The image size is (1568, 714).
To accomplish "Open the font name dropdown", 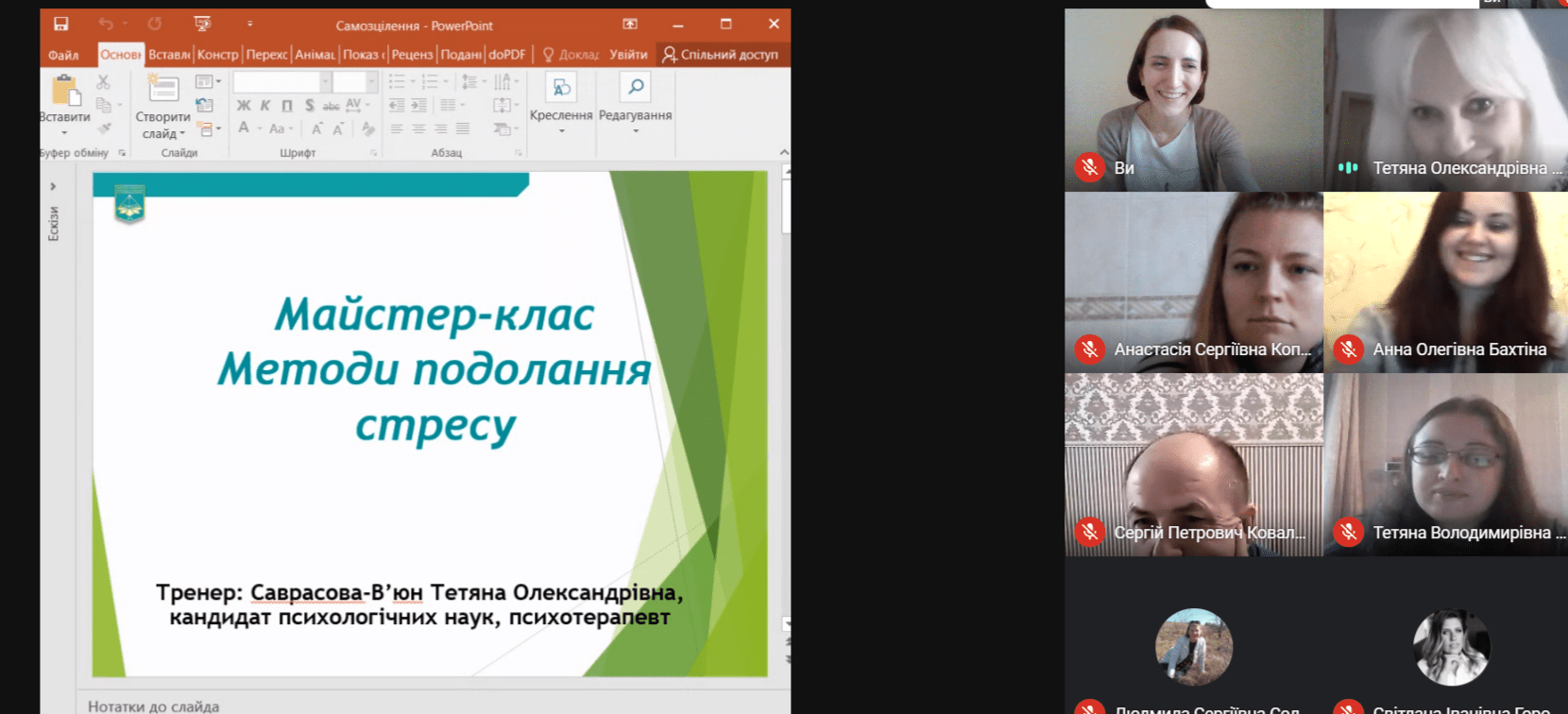I will point(325,82).
